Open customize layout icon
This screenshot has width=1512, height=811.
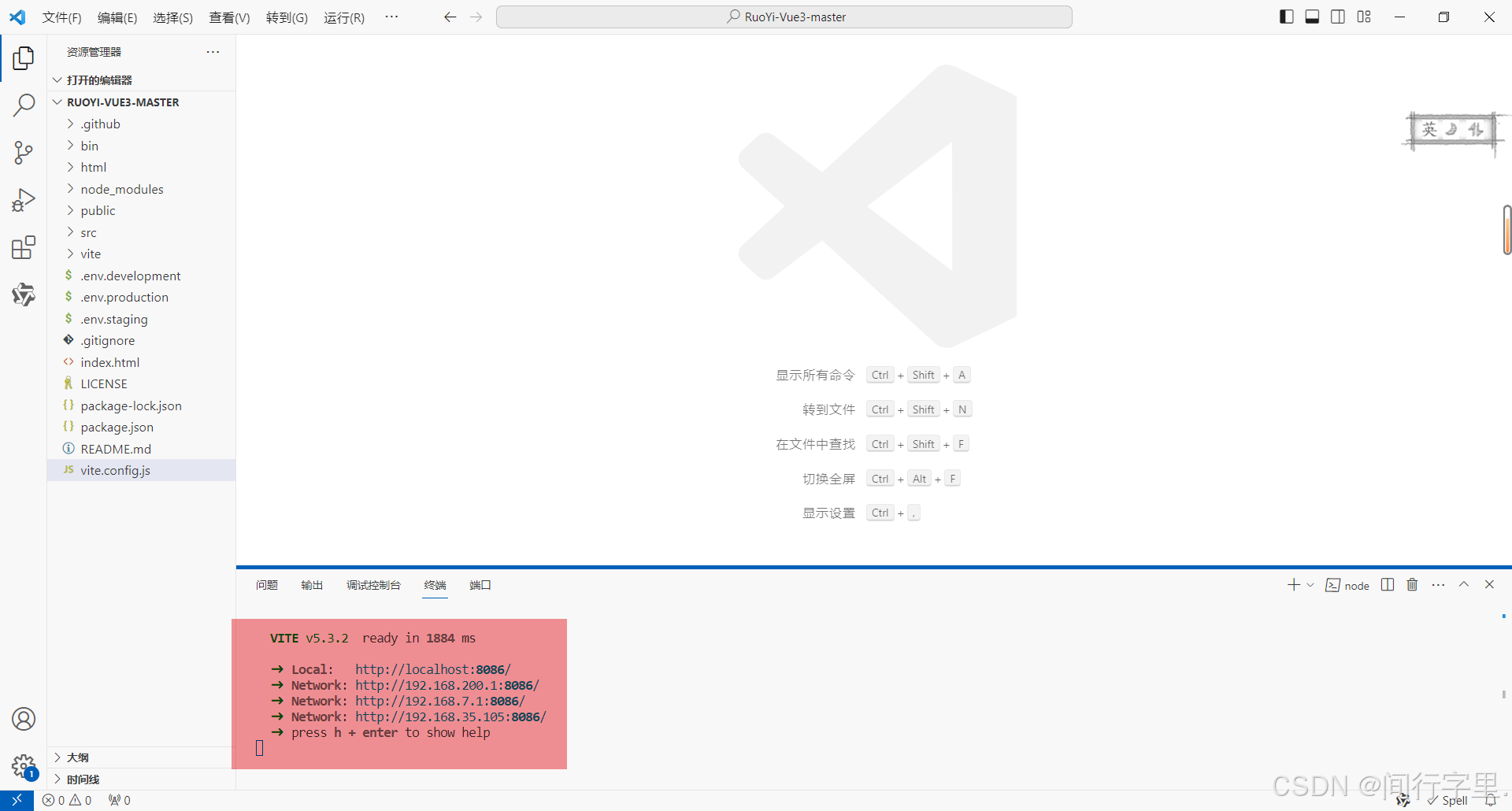coord(1364,17)
